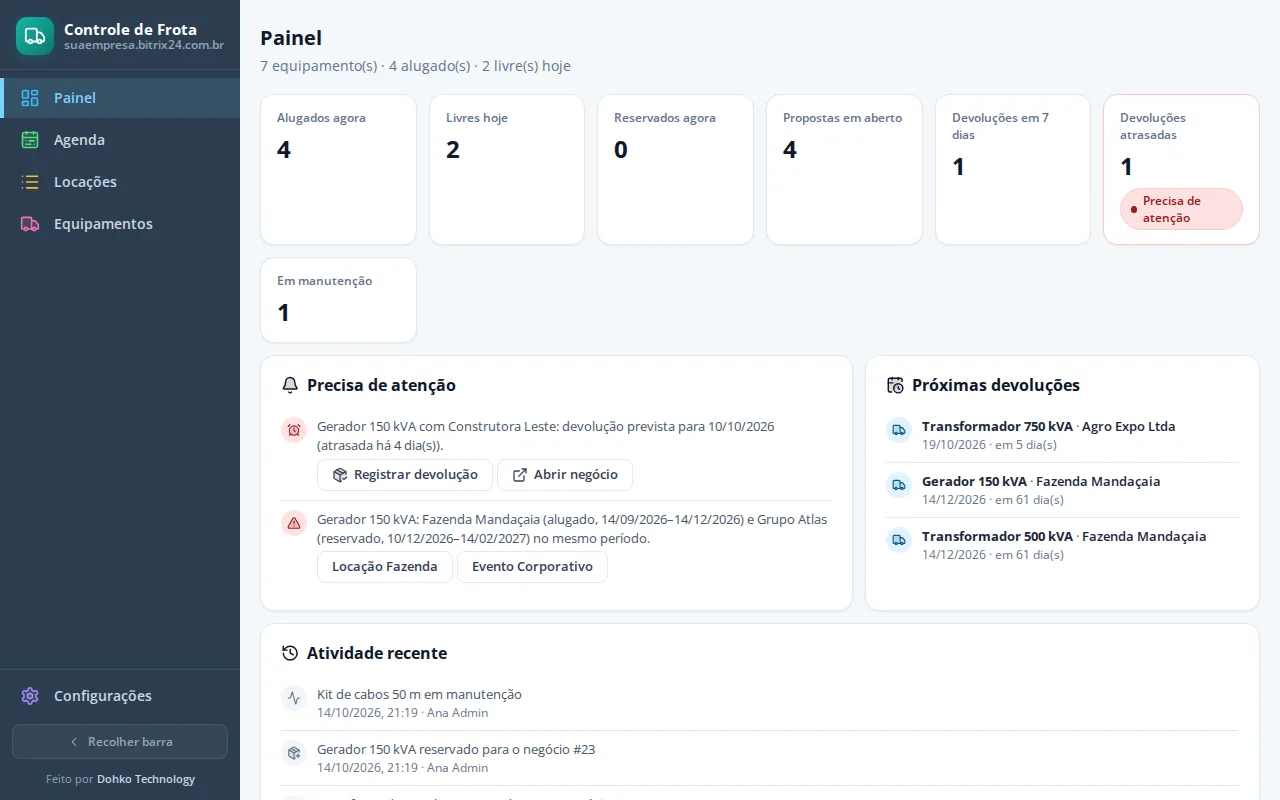Click the Painel dashboard icon in sidebar
1280x800 pixels.
(x=30, y=98)
